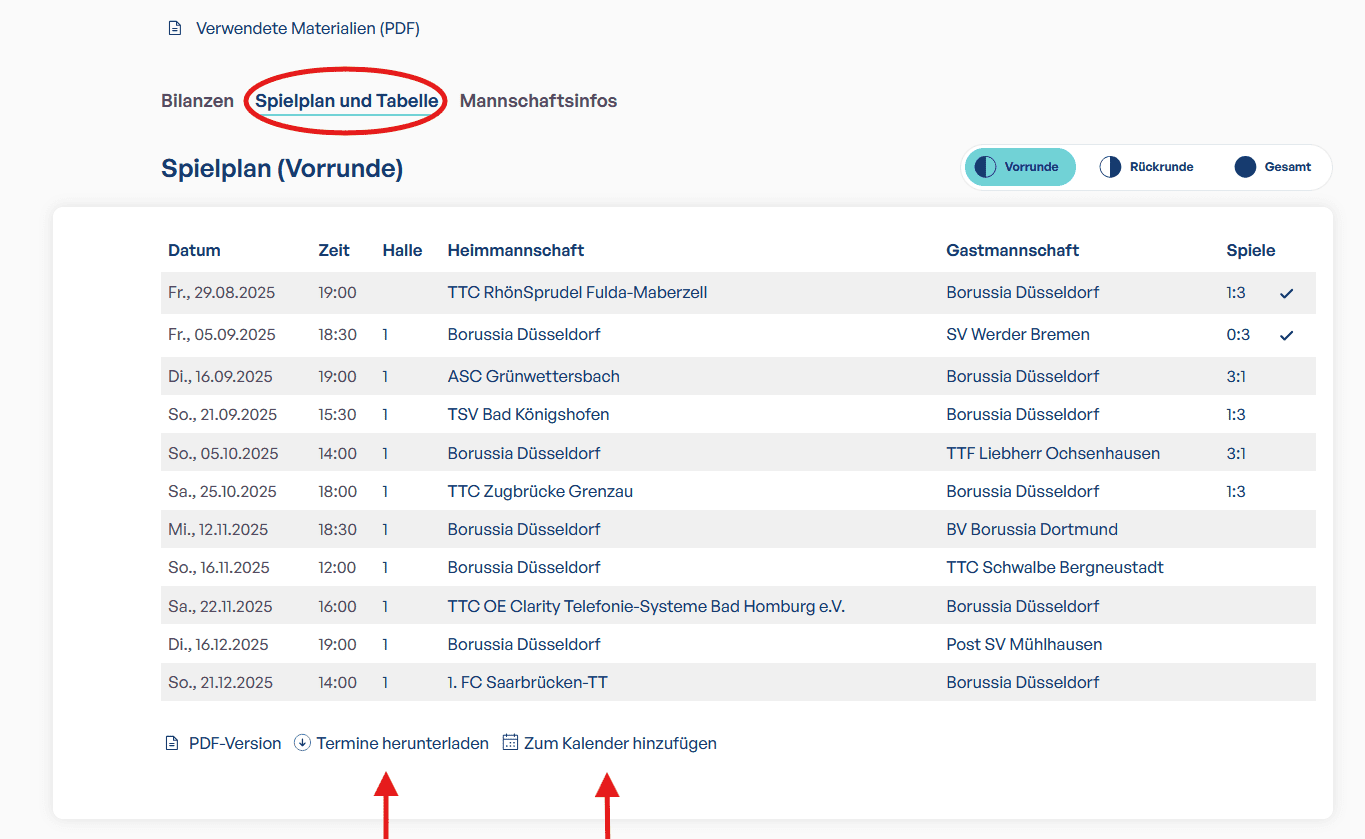Screen dimensions: 1365x839
Task: Click the Zeit column header
Action: point(334,251)
